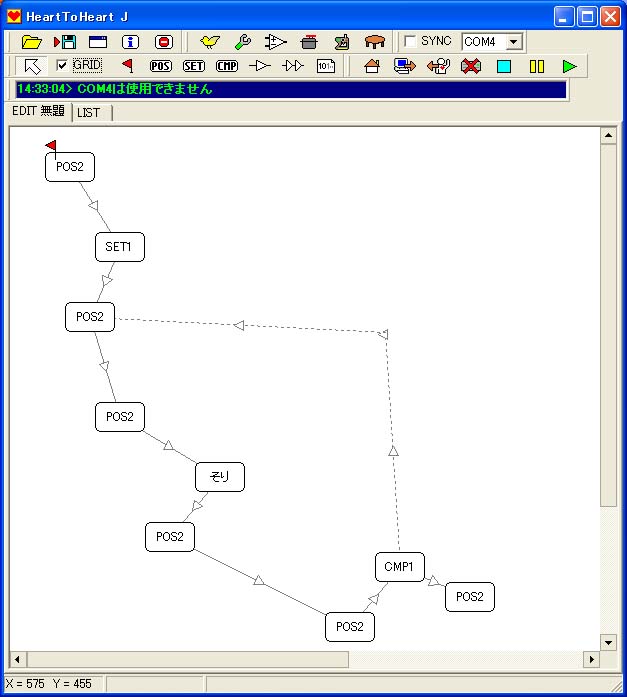Select the rightmost POS2 node after CMP1
The width and height of the screenshot is (627, 697).
point(470,597)
